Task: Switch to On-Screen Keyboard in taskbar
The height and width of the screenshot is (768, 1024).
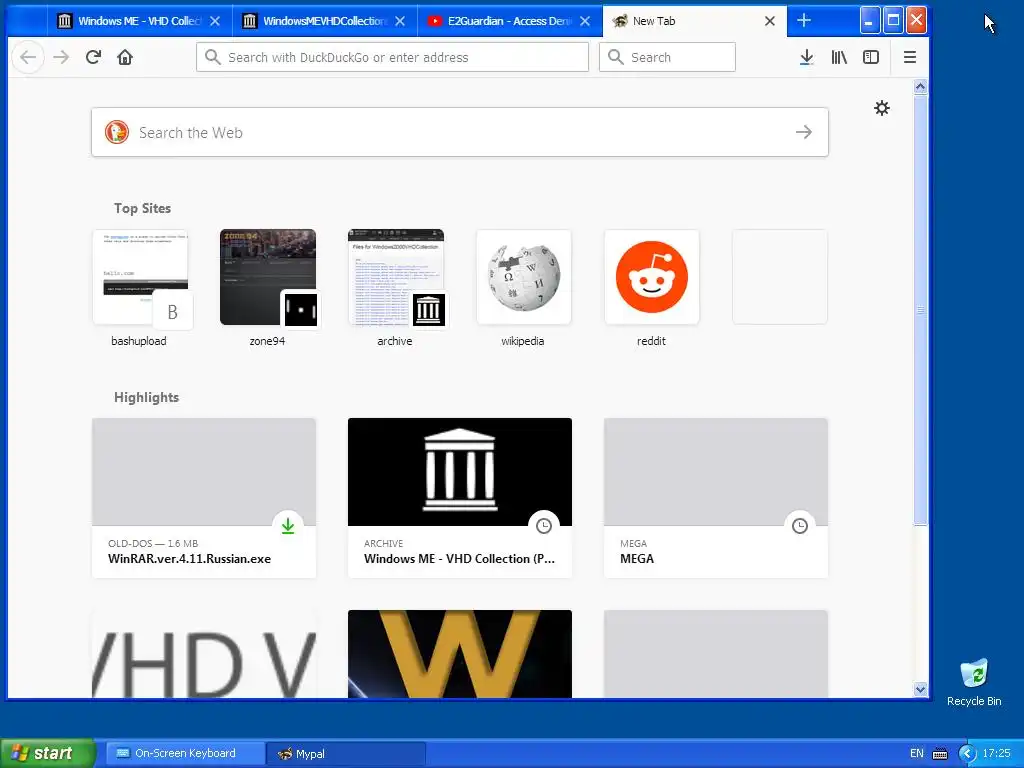Action: (185, 754)
